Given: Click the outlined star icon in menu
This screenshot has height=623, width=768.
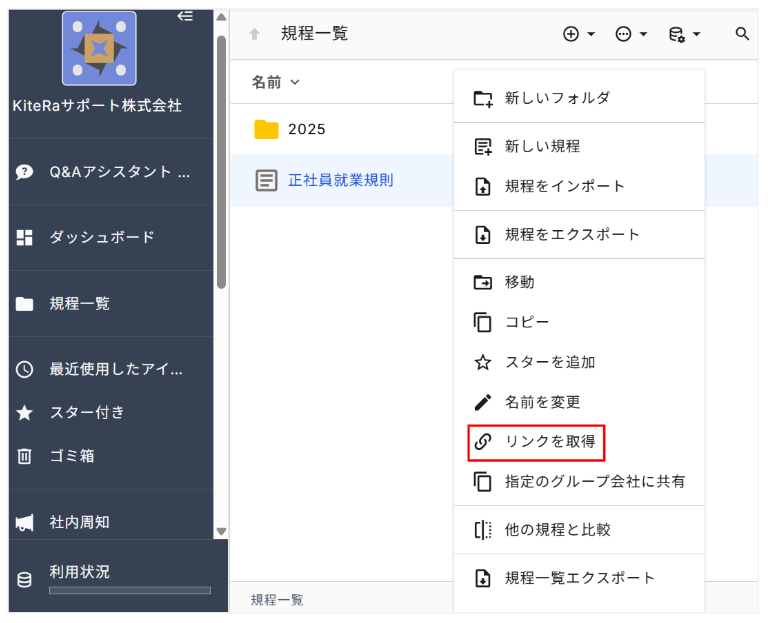Looking at the screenshot, I should pyautogui.click(x=483, y=362).
